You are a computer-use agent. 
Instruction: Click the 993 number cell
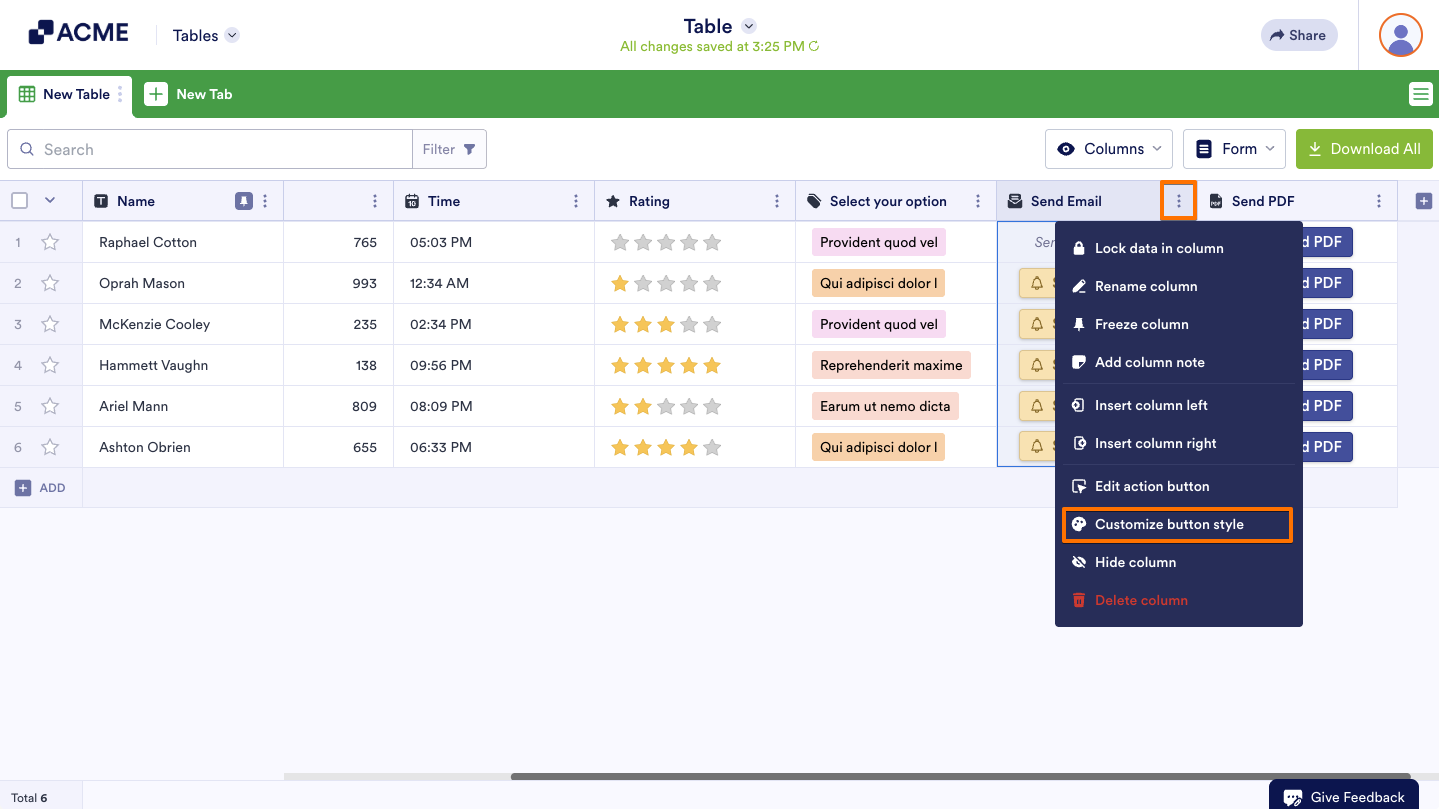[339, 283]
